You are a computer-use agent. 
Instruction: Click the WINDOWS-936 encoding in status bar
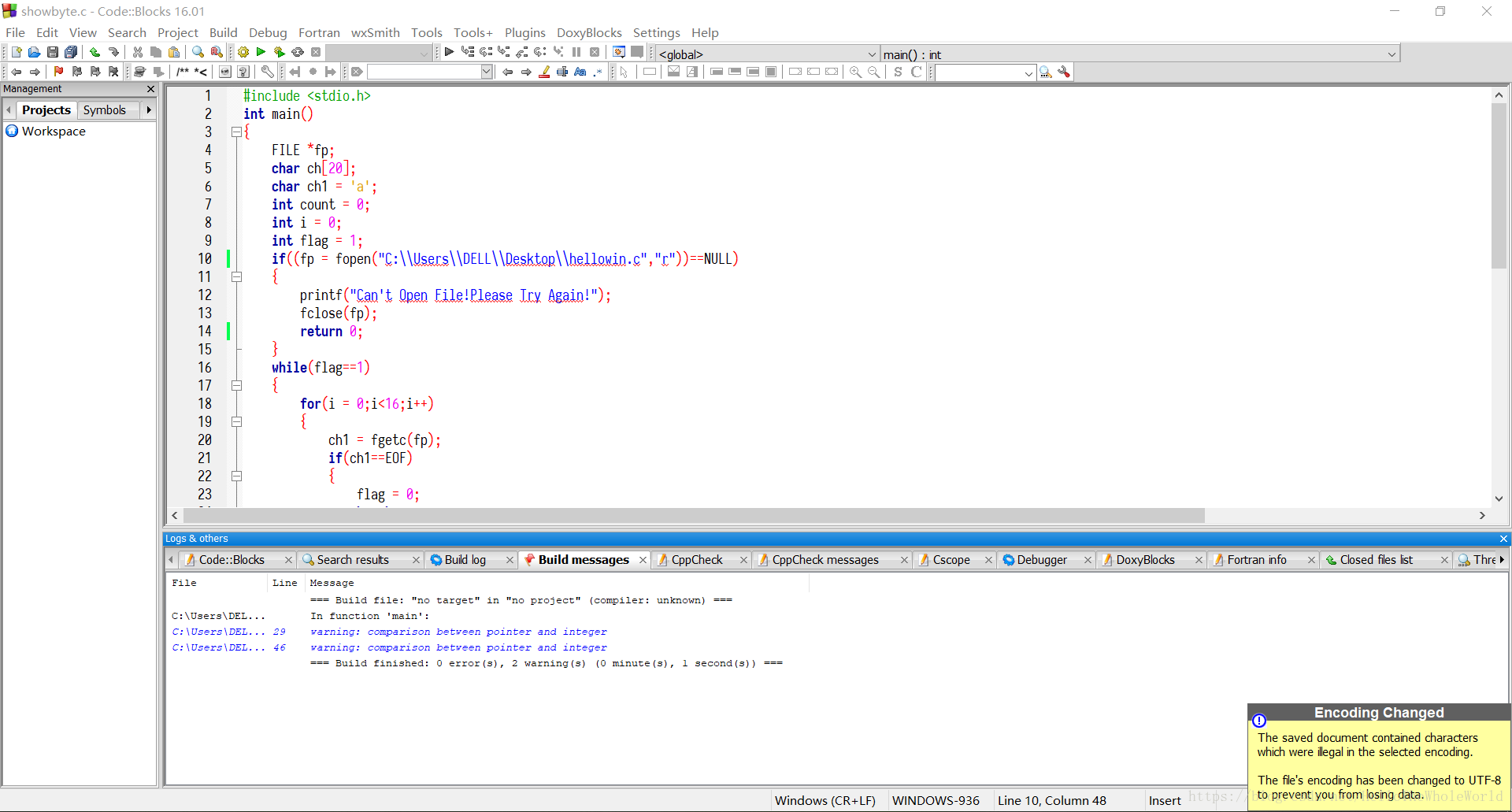[x=936, y=800]
